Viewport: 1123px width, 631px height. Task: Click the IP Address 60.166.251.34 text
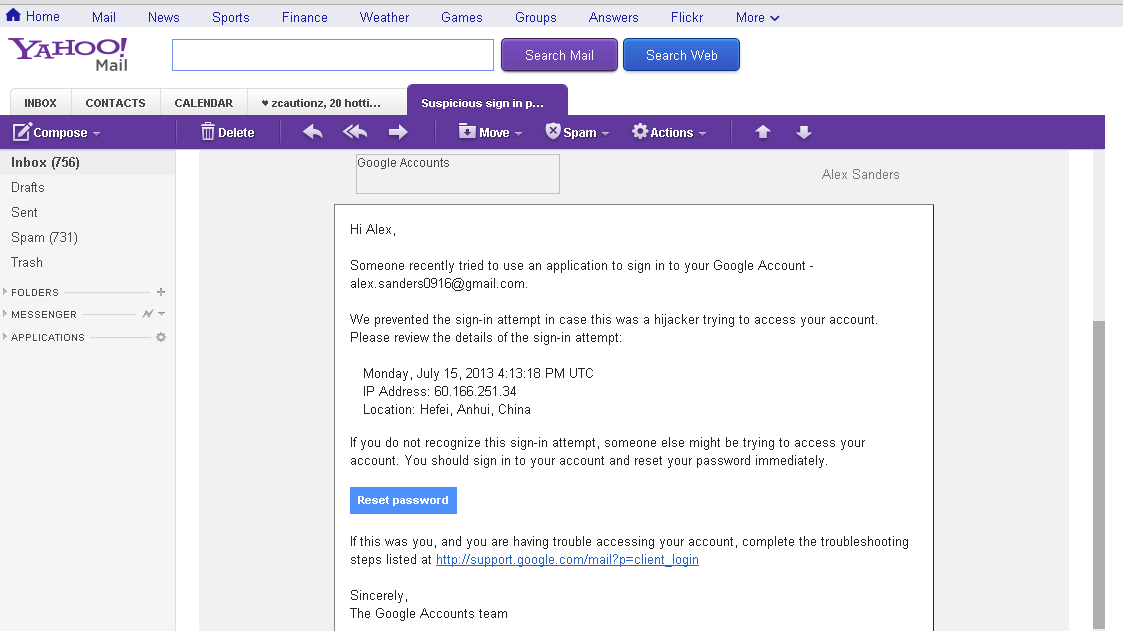(440, 391)
